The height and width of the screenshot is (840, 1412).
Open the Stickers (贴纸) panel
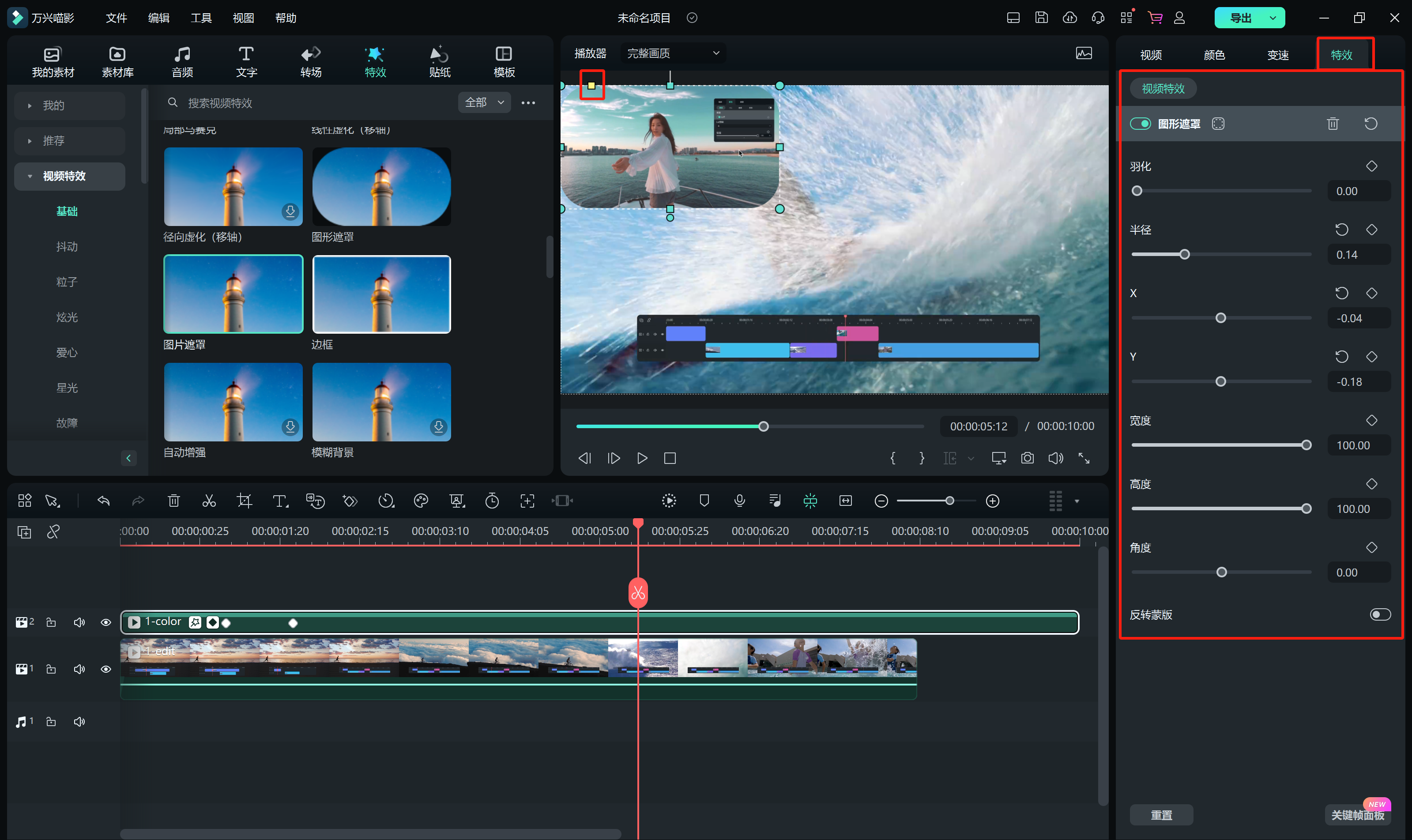tap(439, 62)
